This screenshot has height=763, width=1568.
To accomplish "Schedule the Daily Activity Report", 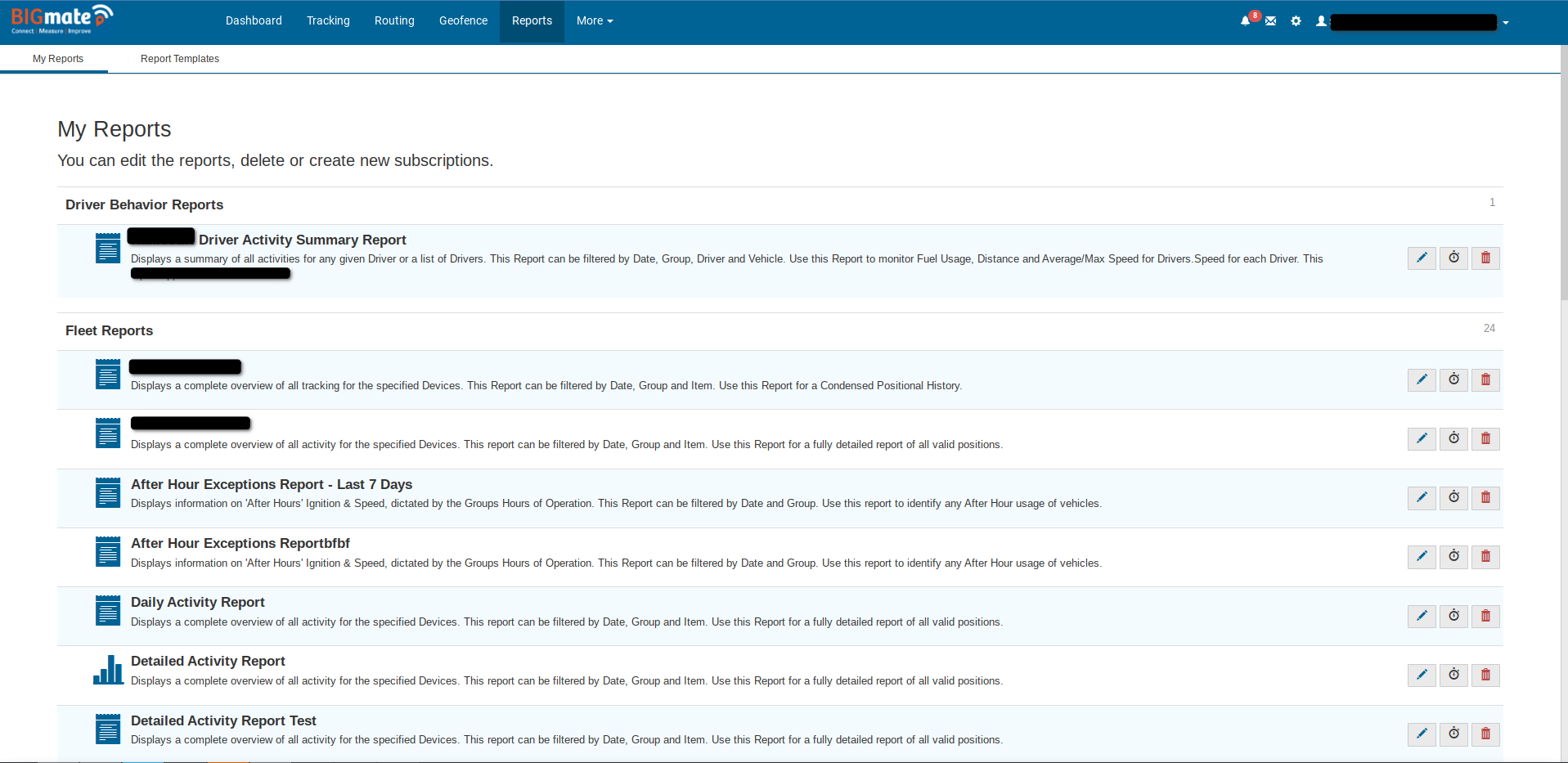I will (x=1453, y=617).
